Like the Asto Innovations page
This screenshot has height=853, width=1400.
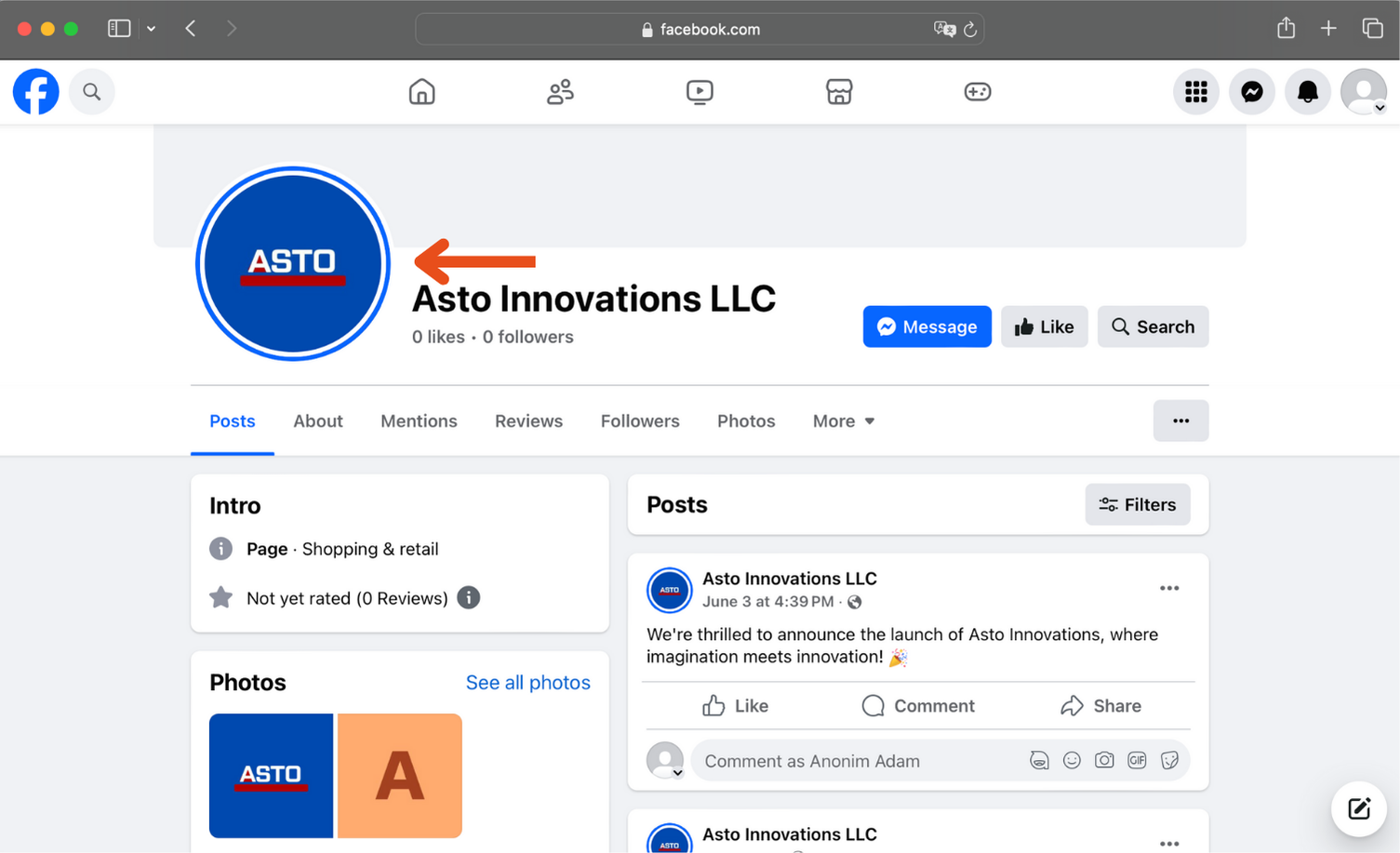pos(1044,327)
